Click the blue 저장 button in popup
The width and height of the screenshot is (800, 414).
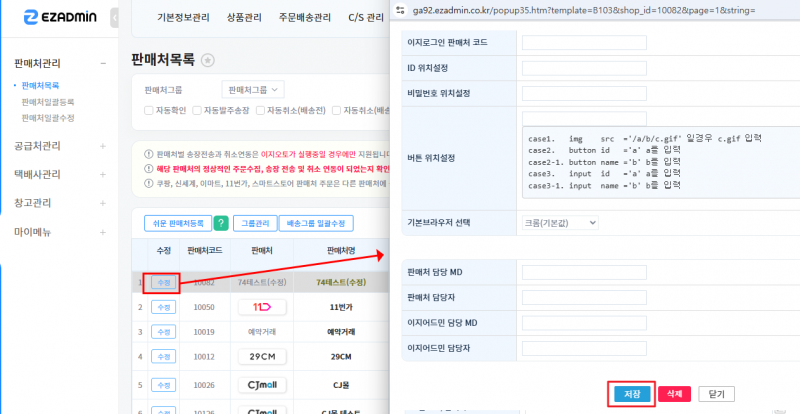click(632, 394)
